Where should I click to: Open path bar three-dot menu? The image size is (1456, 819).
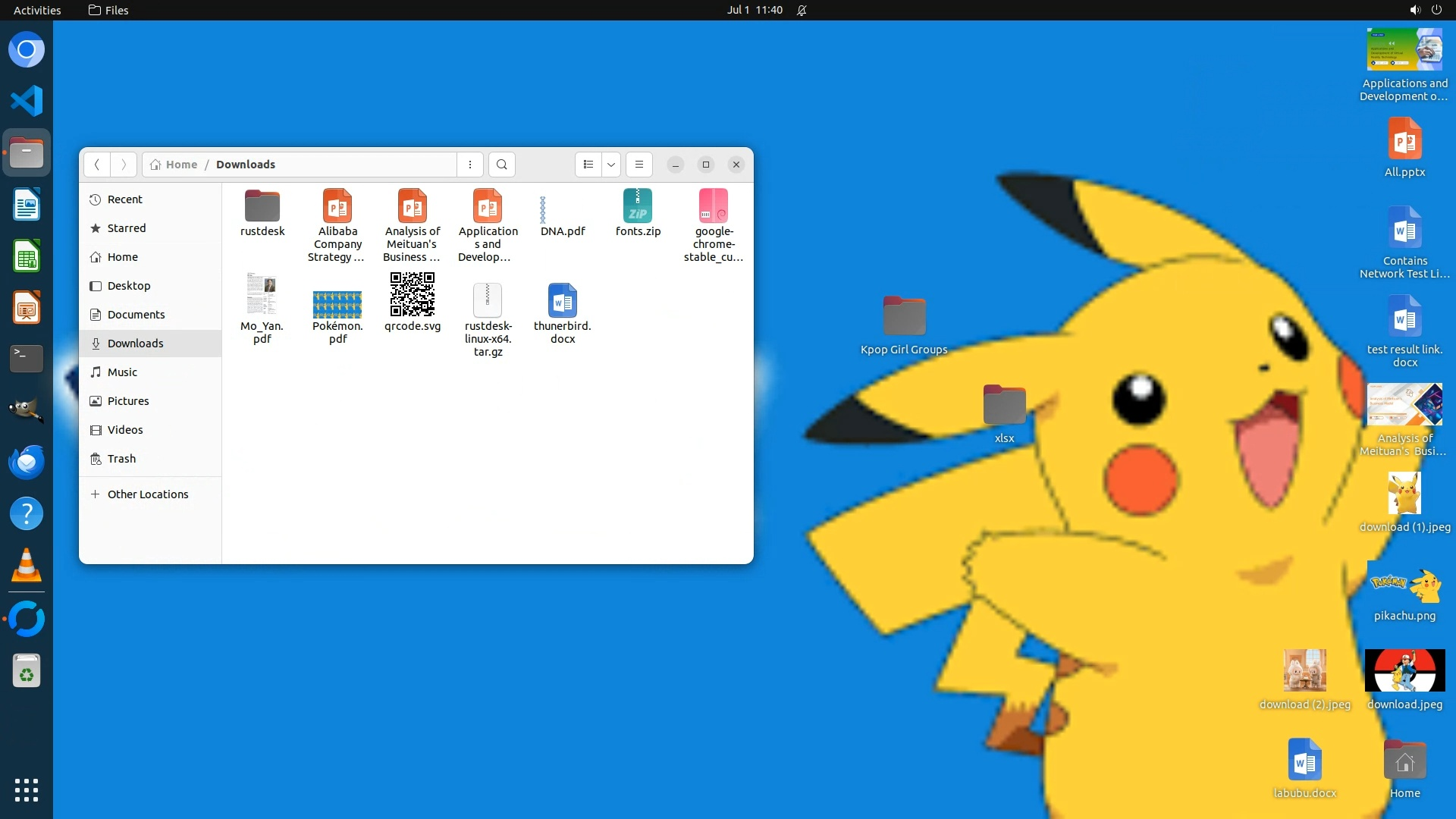click(x=470, y=165)
